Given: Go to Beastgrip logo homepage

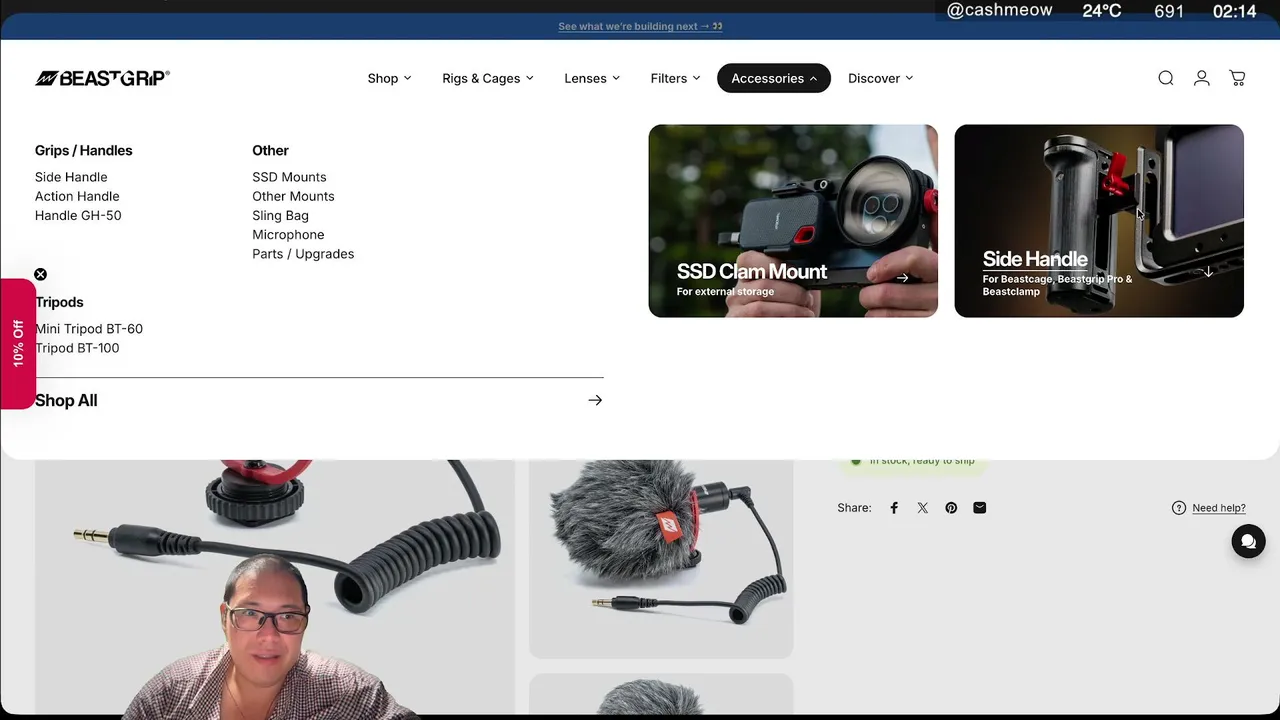Looking at the screenshot, I should [x=102, y=78].
